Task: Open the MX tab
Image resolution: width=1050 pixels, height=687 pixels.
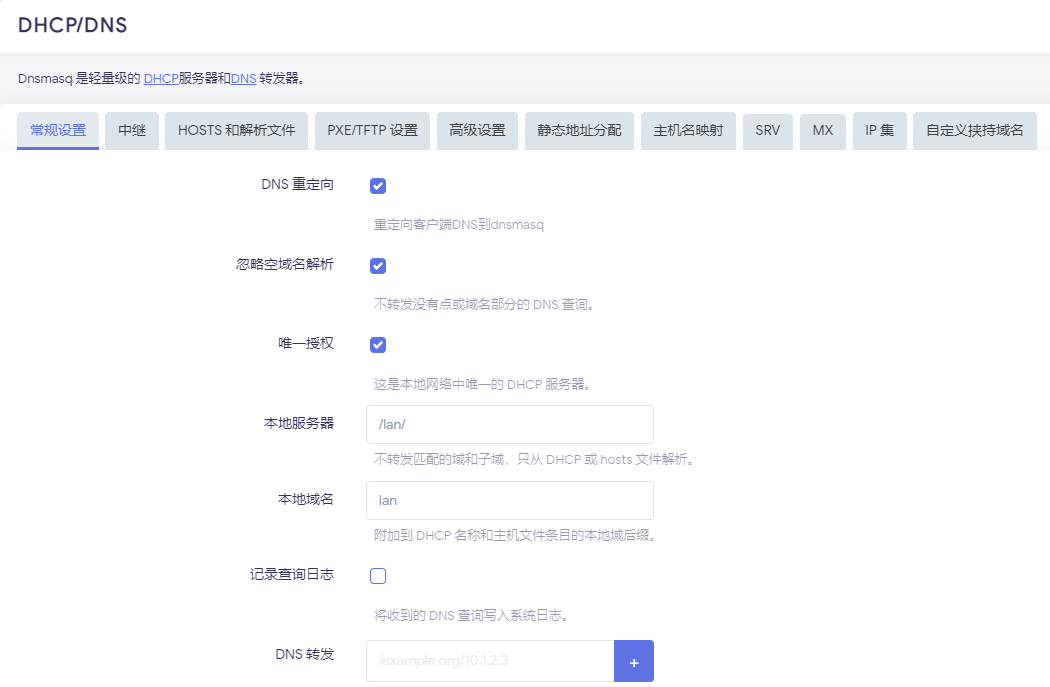Action: click(823, 131)
